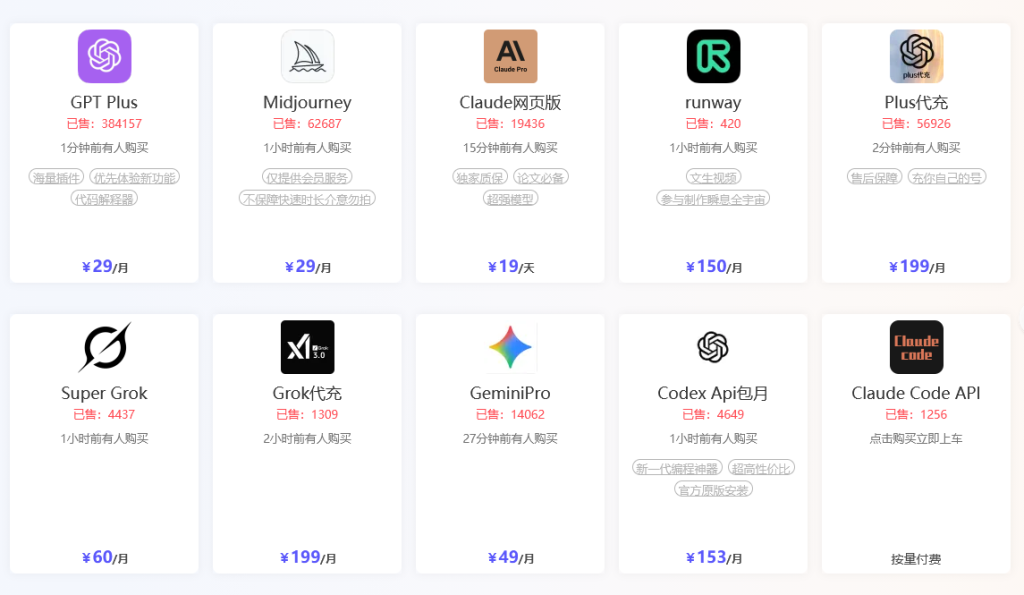Viewport: 1024px width, 595px height.
Task: Click the ¥150/月 price on runway
Action: click(x=713, y=266)
